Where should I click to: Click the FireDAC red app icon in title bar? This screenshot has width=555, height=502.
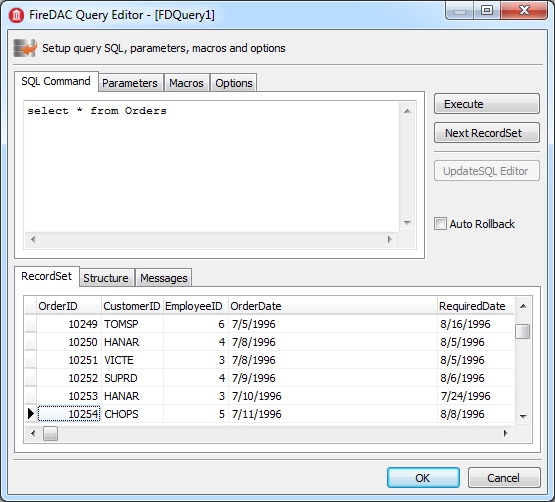tap(16, 15)
